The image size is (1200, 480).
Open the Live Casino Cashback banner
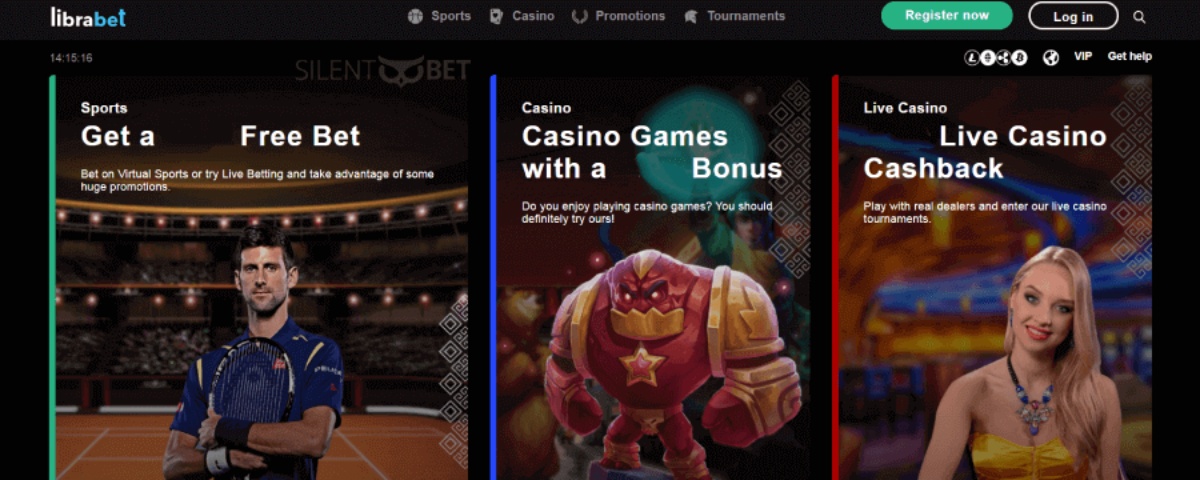tap(992, 277)
